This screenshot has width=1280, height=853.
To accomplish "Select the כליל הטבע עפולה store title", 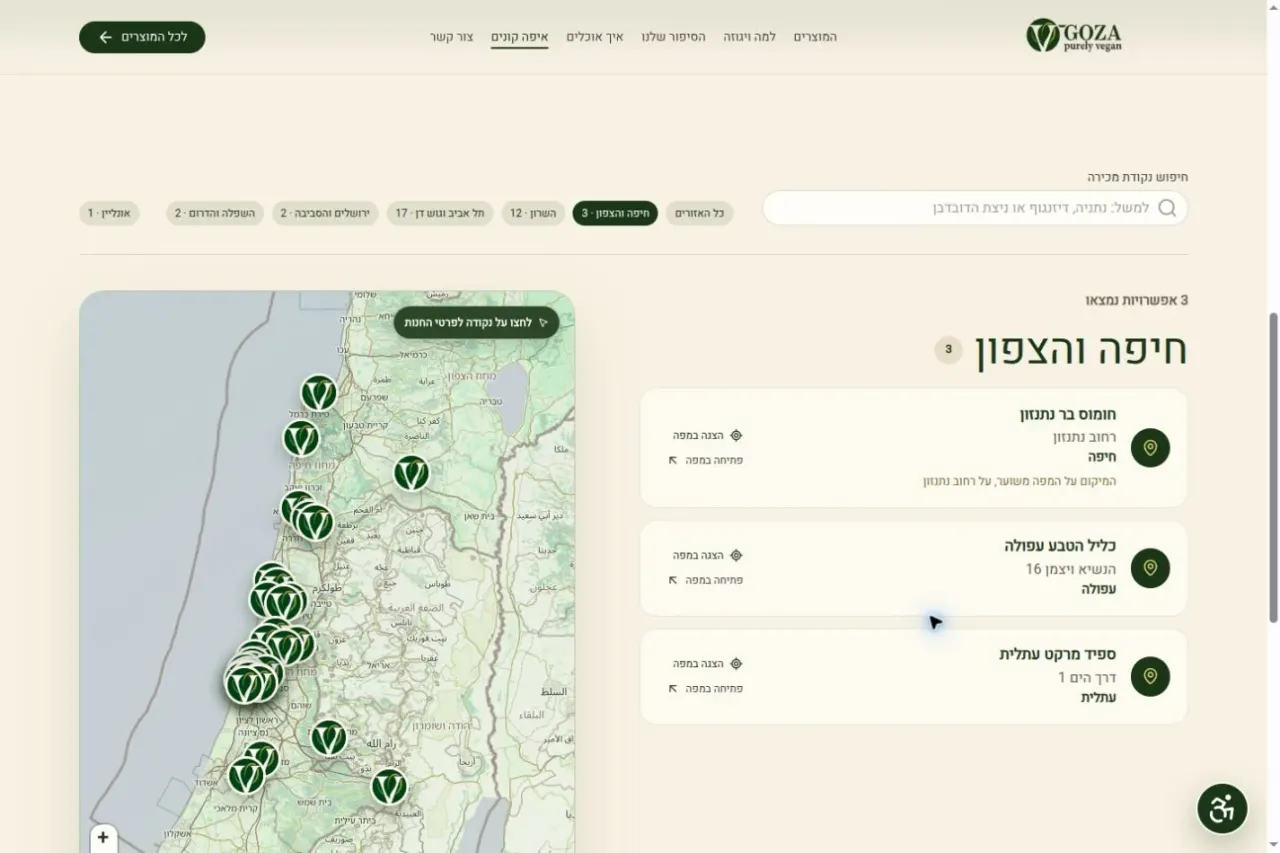I will (x=1060, y=546).
